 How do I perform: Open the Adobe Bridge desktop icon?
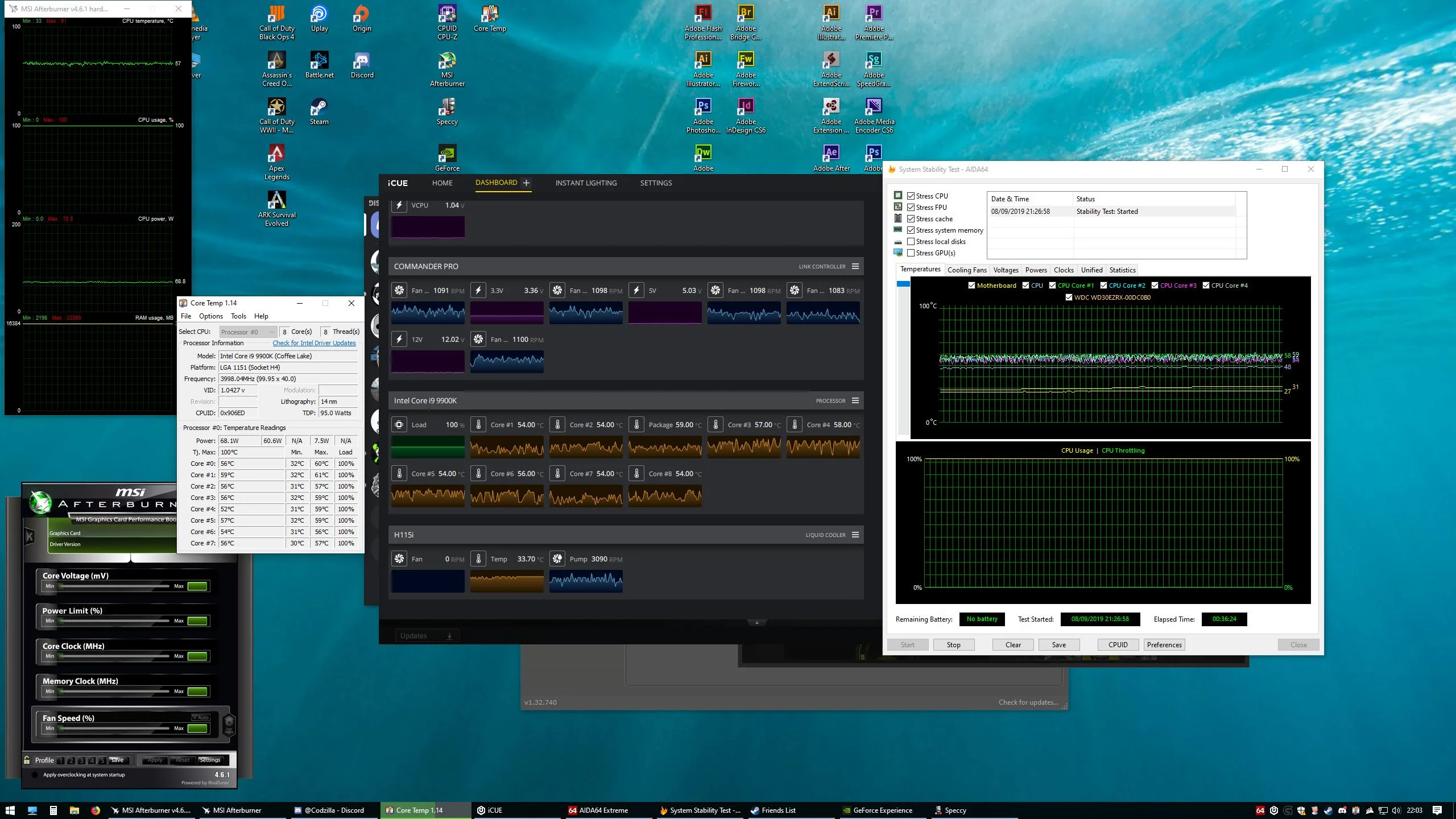coord(746,23)
